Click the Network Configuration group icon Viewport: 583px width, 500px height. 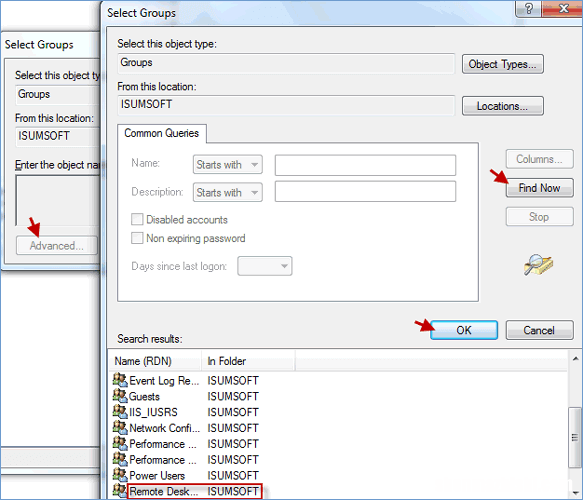(x=120, y=428)
